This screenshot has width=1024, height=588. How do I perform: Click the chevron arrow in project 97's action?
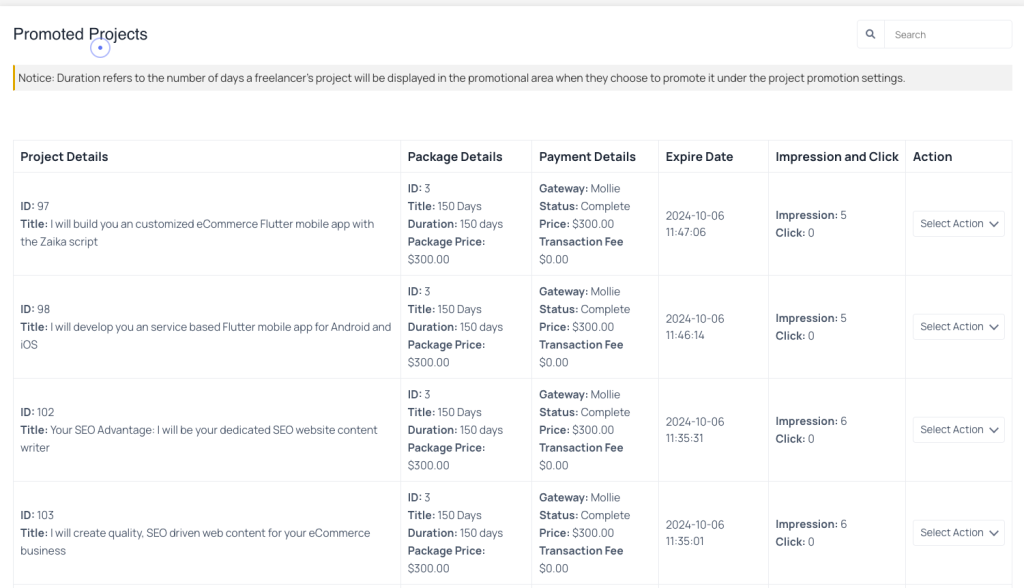tap(994, 224)
